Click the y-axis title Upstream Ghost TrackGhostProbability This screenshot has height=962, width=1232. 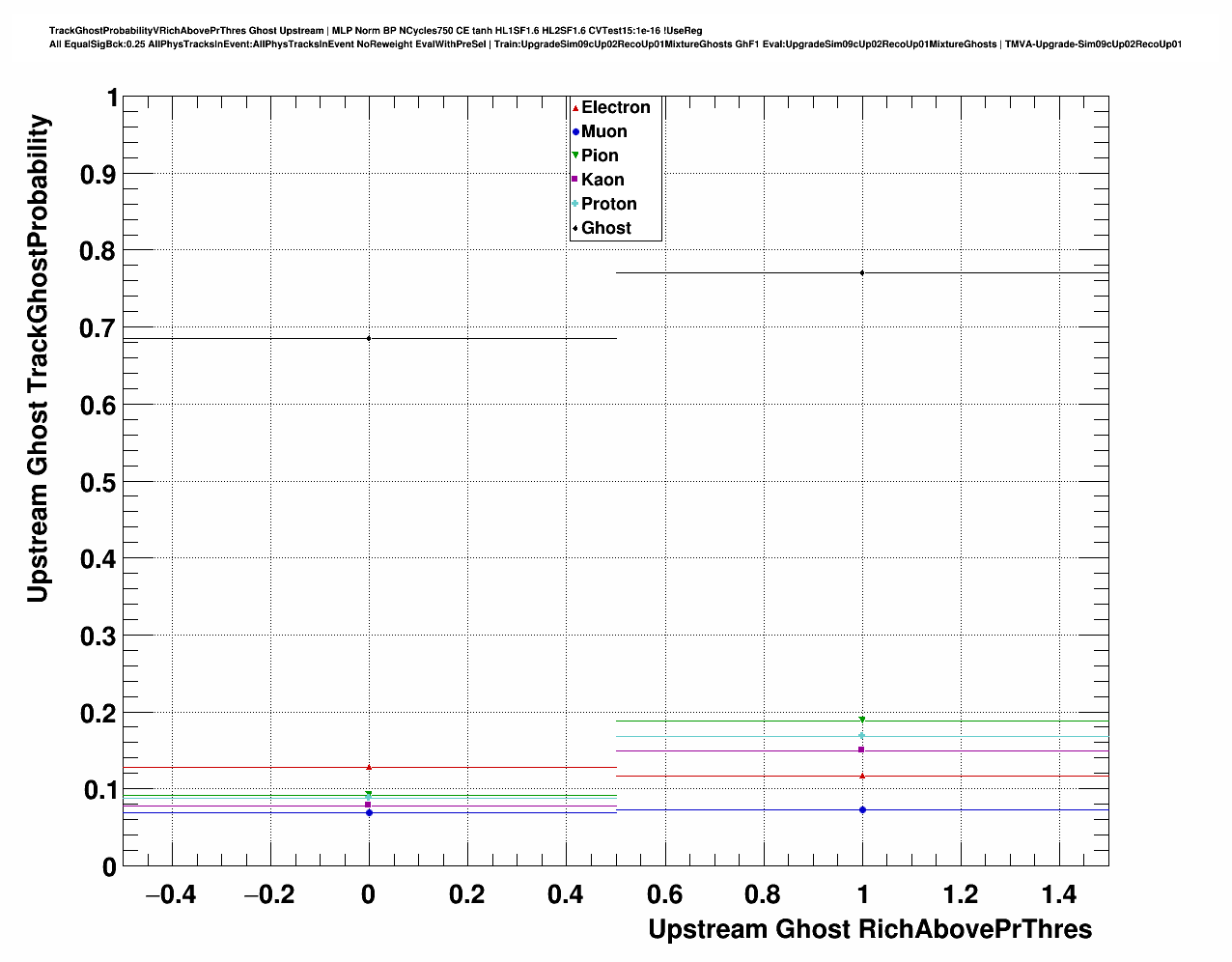[x=38, y=357]
